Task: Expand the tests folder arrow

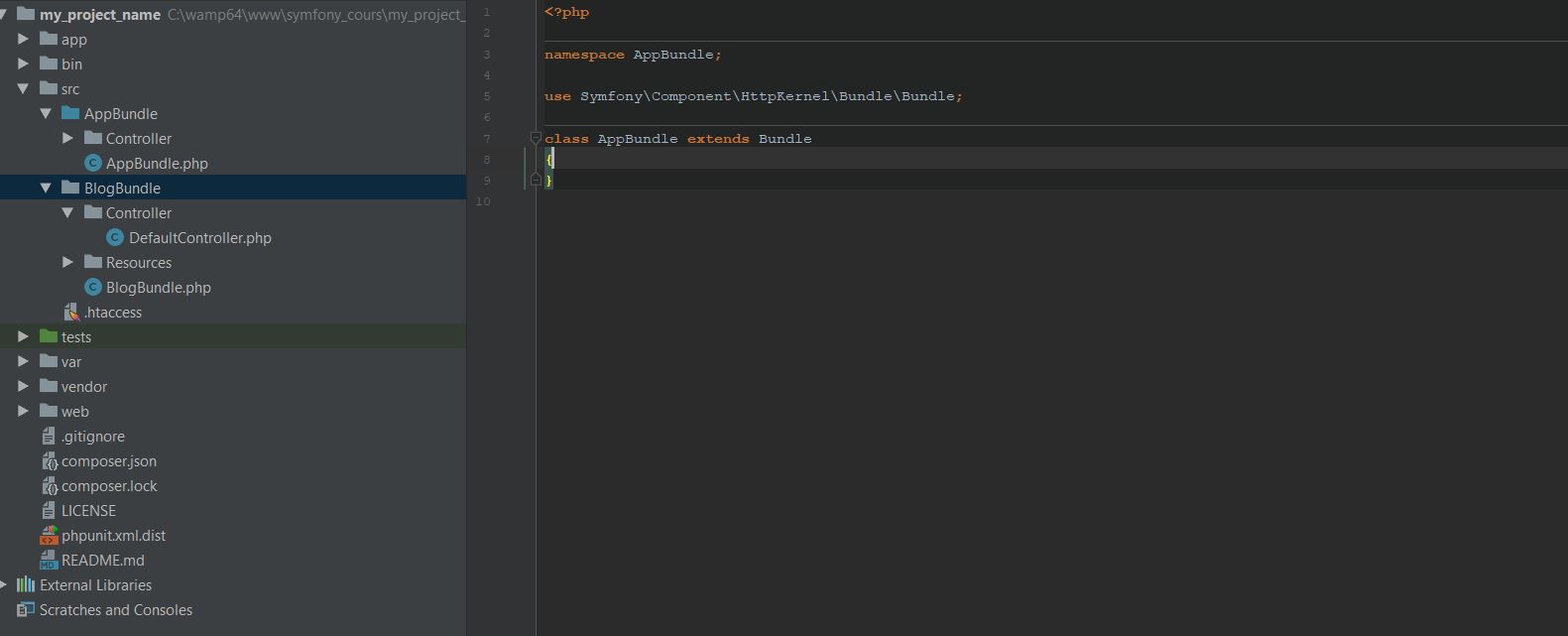Action: [x=23, y=336]
